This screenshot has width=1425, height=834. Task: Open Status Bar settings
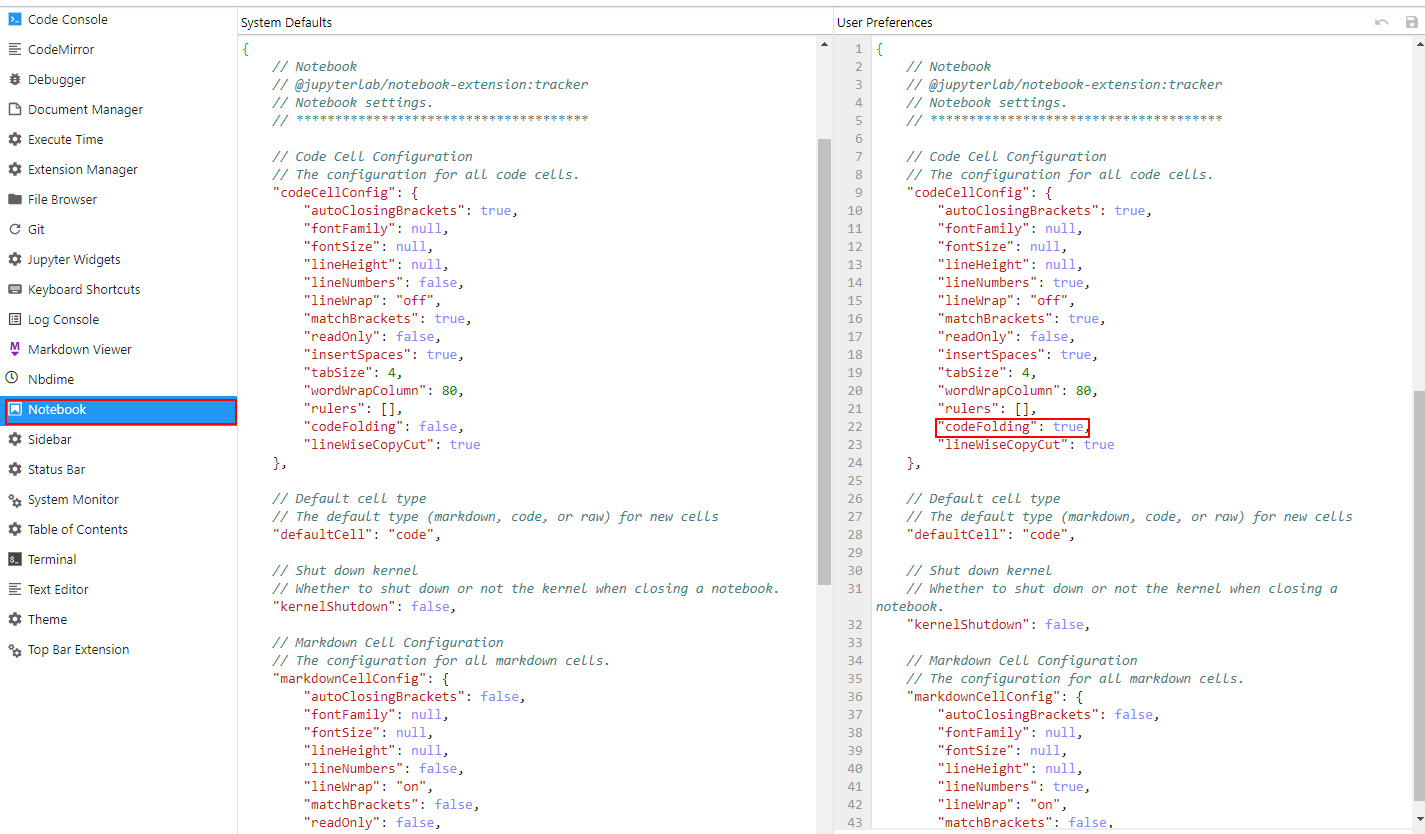coord(17,469)
